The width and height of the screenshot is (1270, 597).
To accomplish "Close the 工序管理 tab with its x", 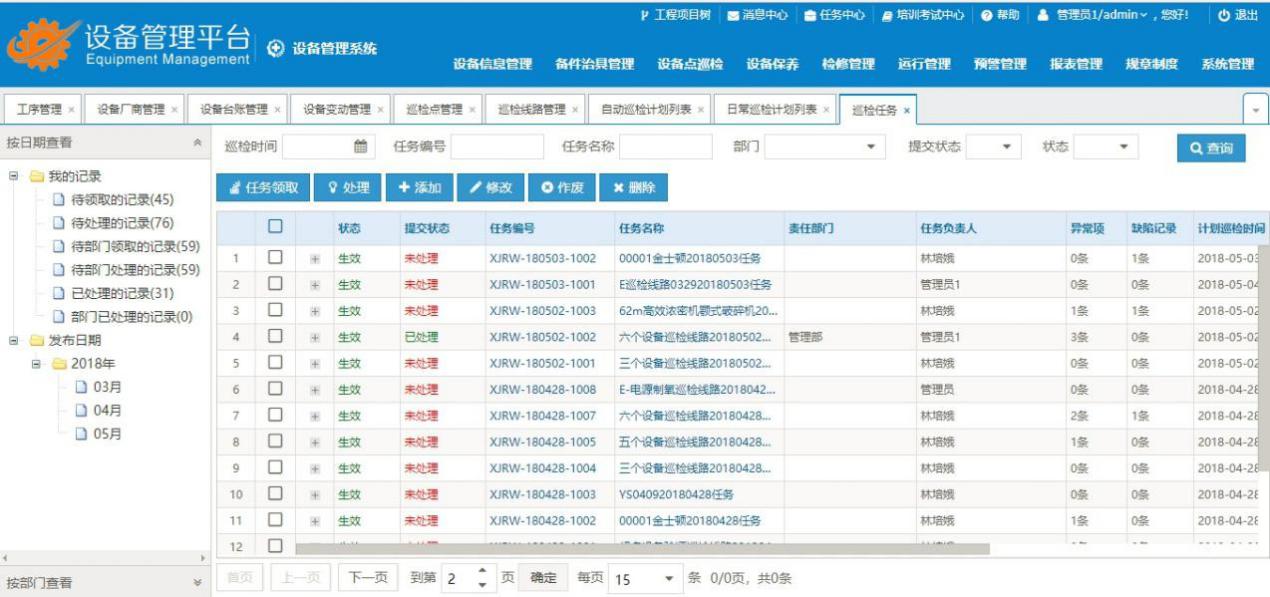I will click(x=71, y=110).
